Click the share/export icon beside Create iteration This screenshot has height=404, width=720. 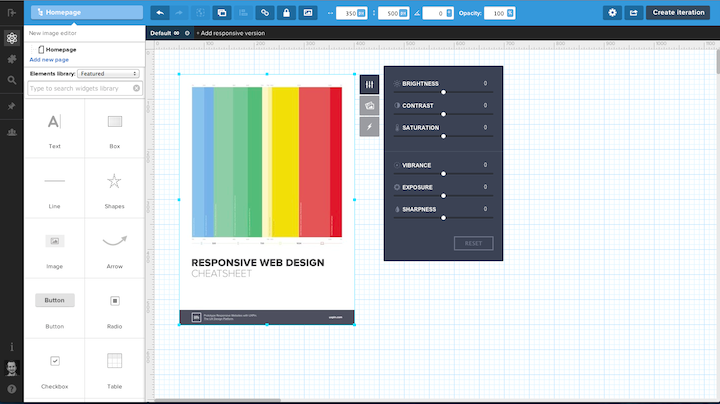pos(632,12)
